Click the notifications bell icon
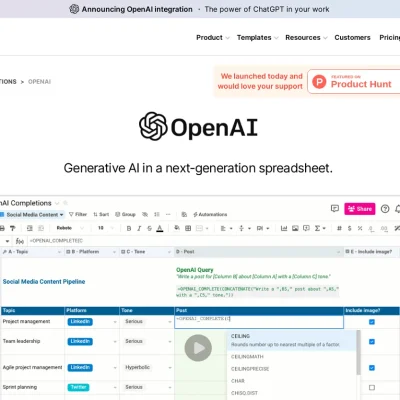 398,209
